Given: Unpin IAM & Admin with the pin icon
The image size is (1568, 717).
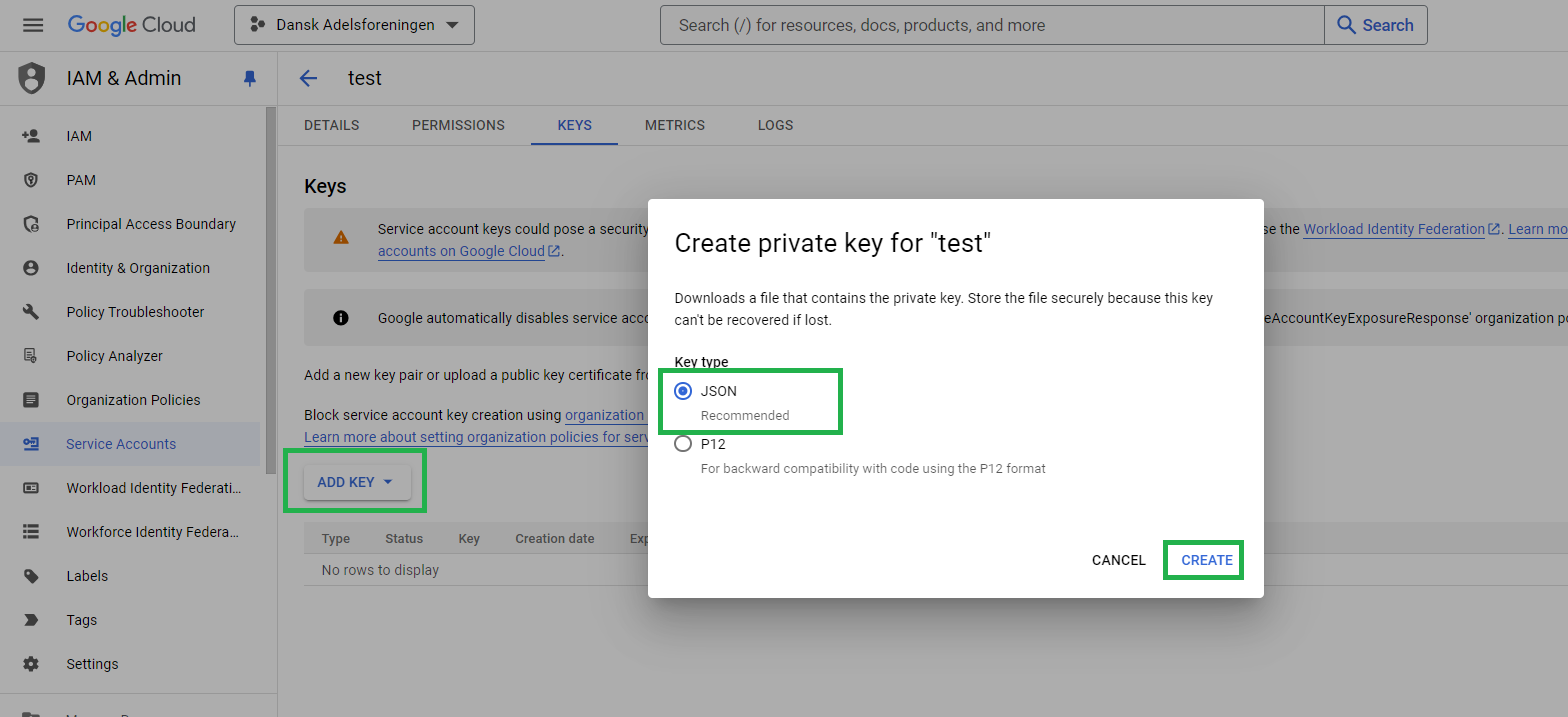Looking at the screenshot, I should pos(250,78).
